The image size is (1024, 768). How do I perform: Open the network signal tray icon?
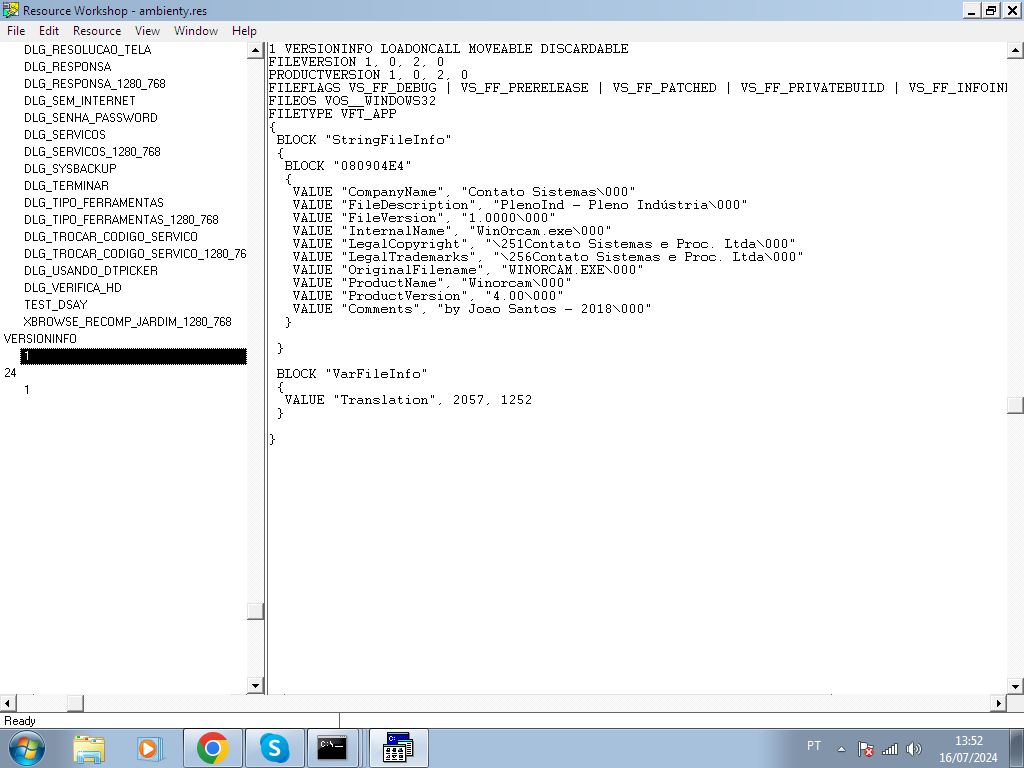coord(890,749)
